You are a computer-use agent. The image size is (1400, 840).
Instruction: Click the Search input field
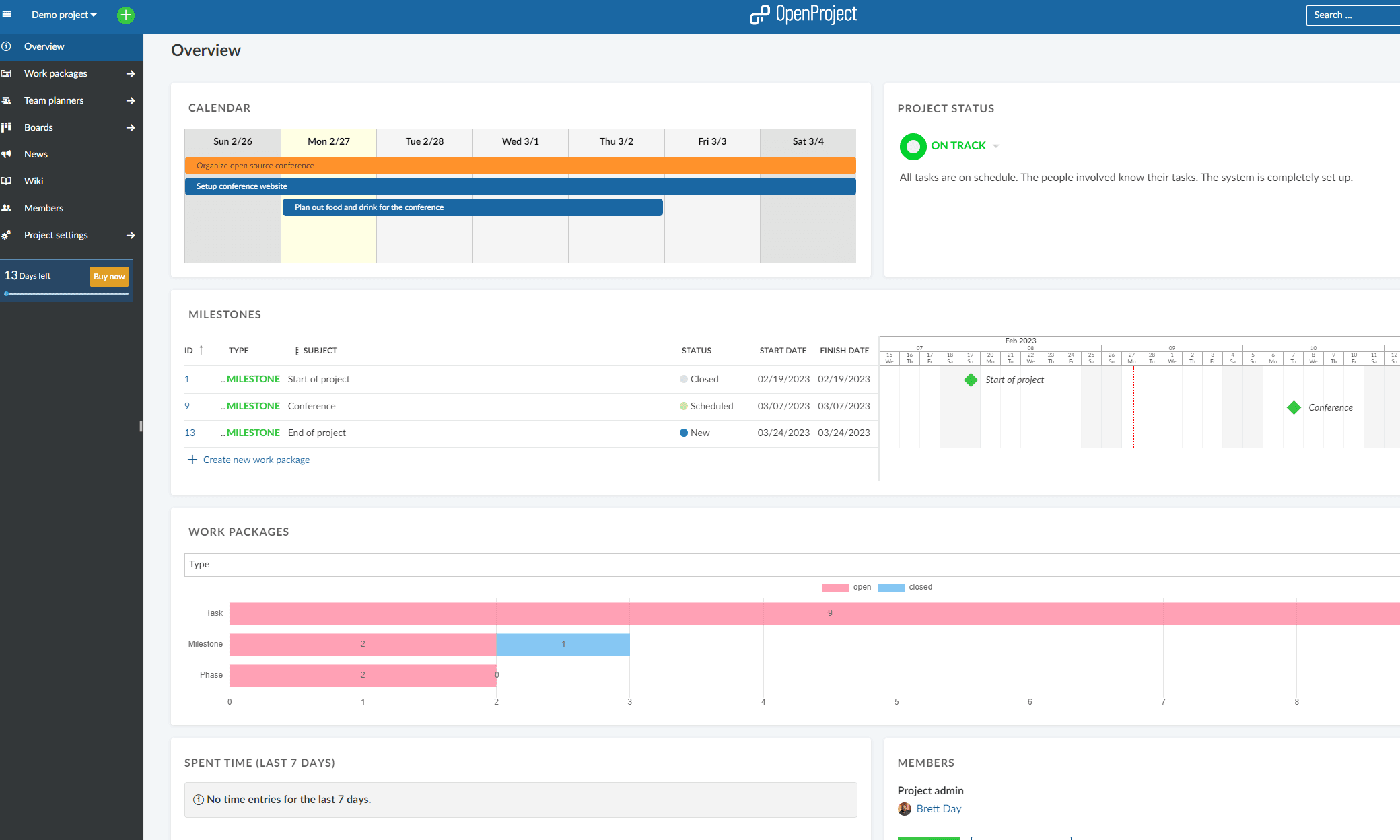point(1353,15)
